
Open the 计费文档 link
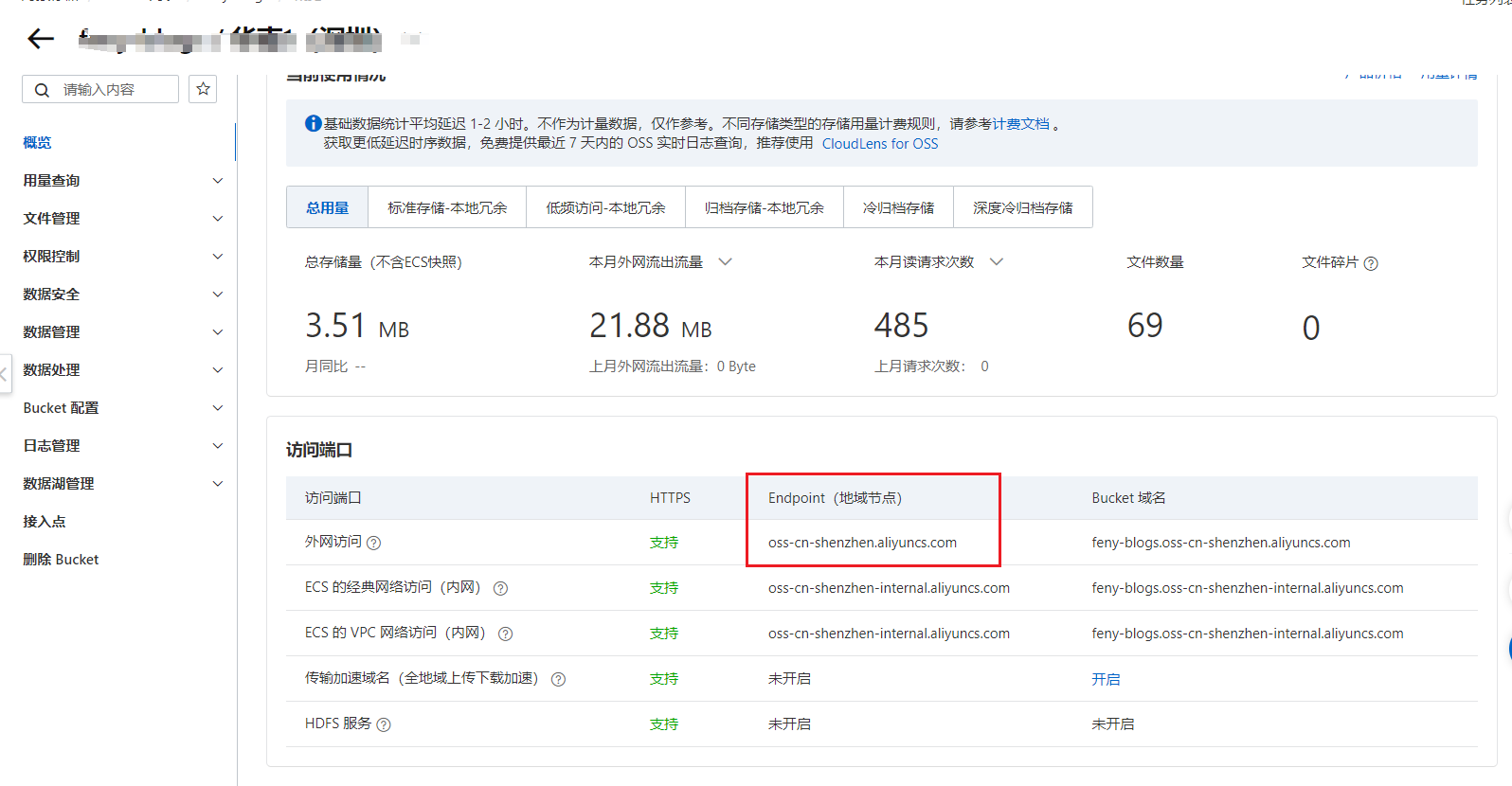coord(1020,124)
